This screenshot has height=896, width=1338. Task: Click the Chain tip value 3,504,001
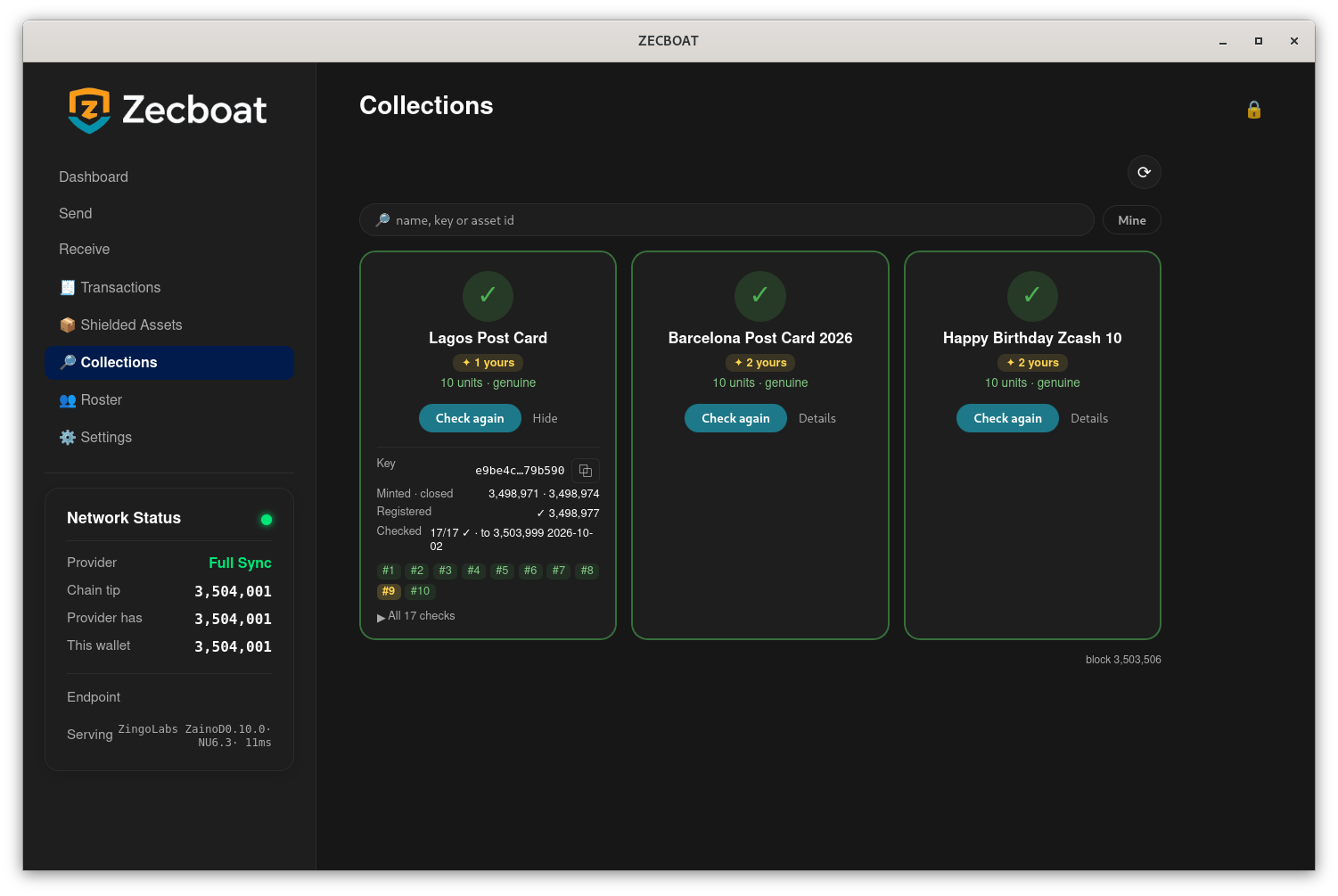233,591
